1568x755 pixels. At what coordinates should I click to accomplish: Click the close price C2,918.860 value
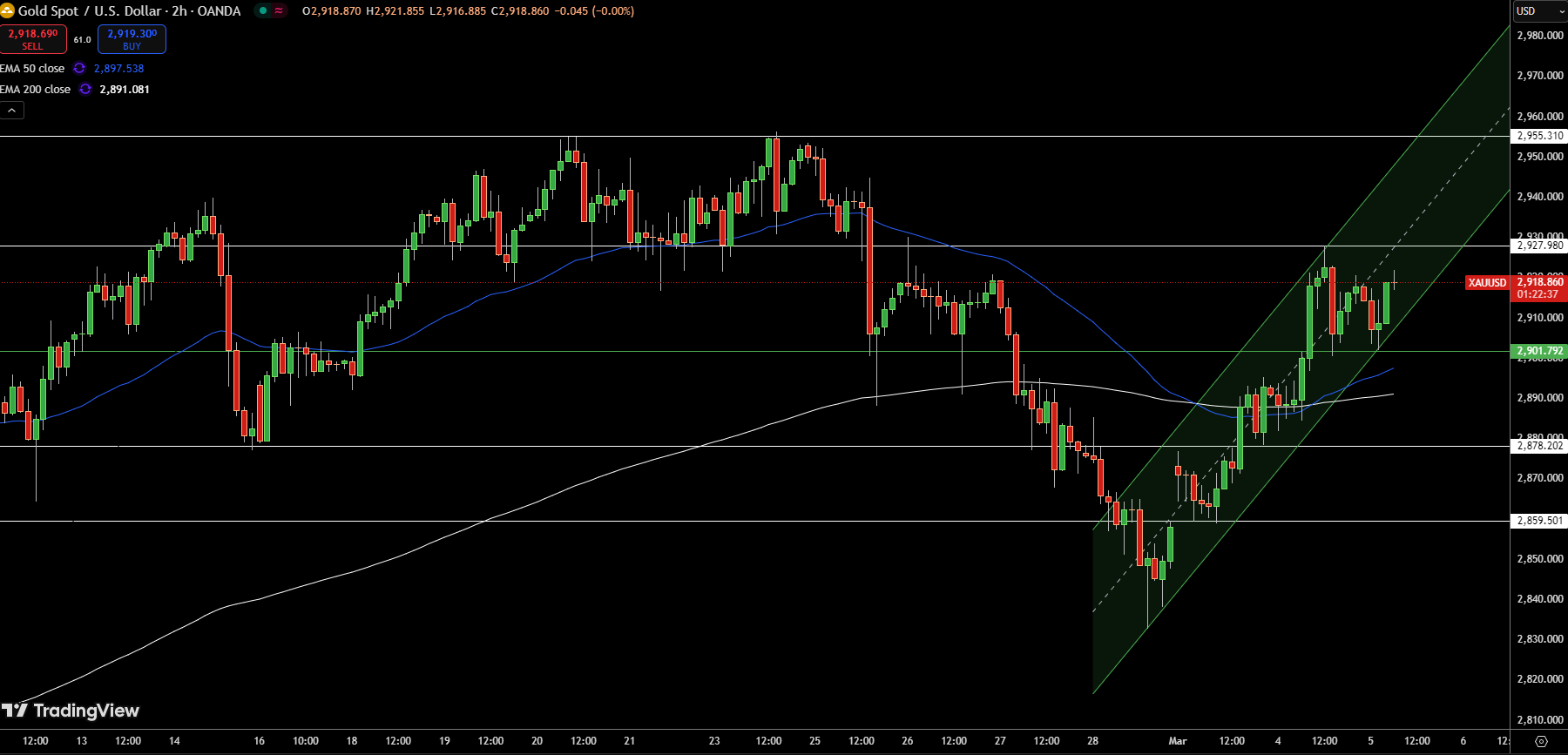click(520, 11)
